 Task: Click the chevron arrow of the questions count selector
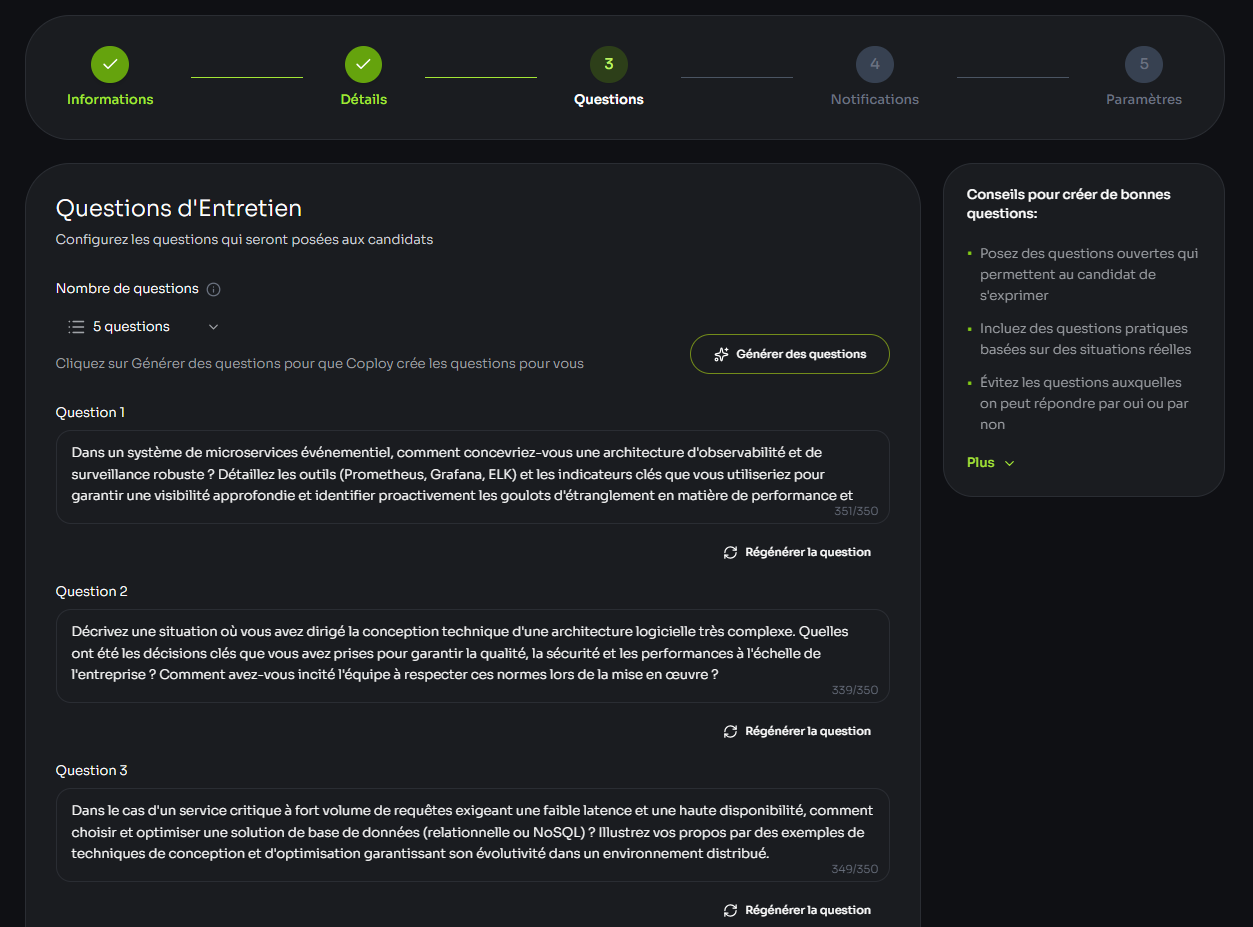213,327
